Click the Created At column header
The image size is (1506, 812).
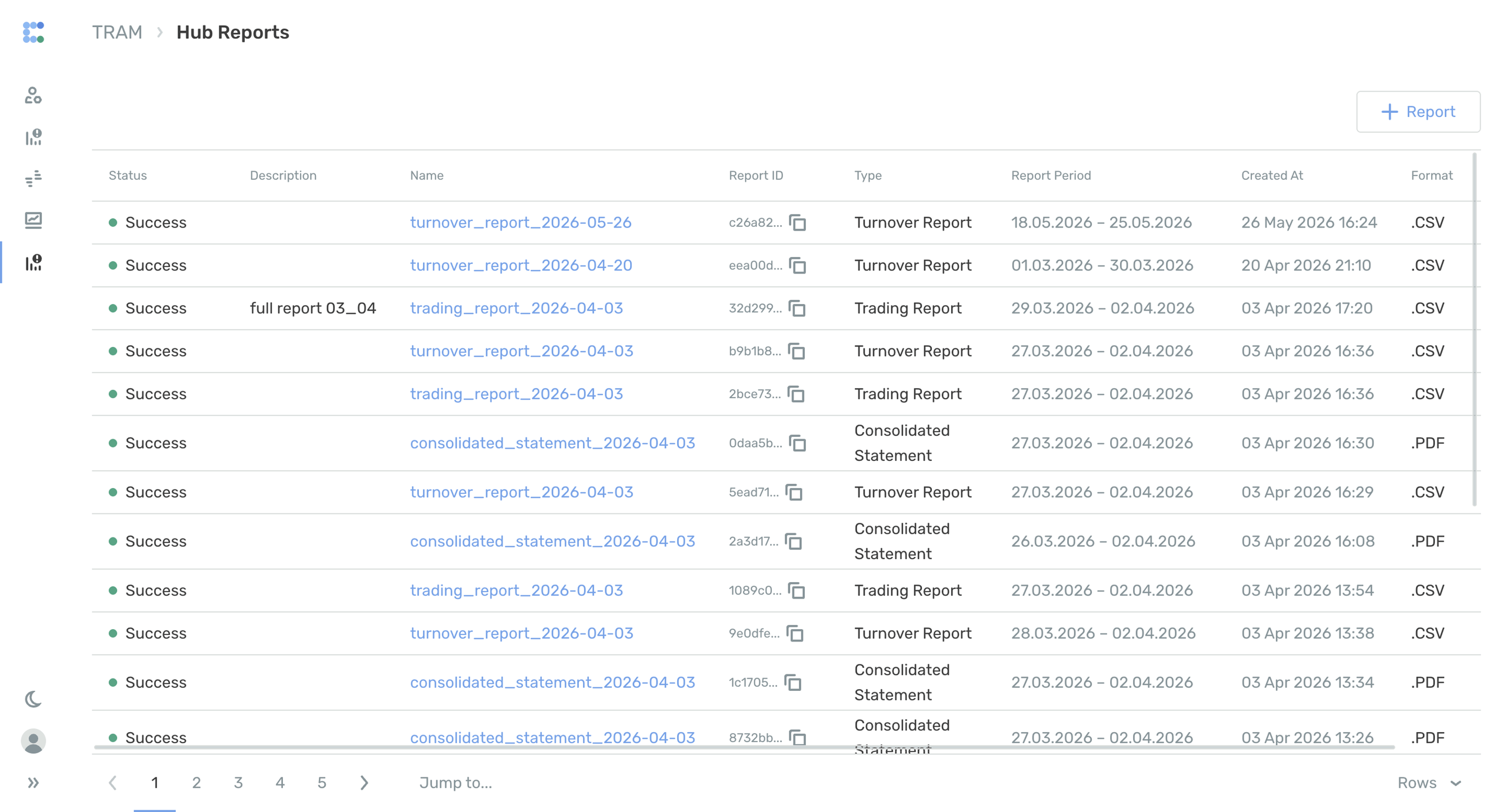(1272, 175)
